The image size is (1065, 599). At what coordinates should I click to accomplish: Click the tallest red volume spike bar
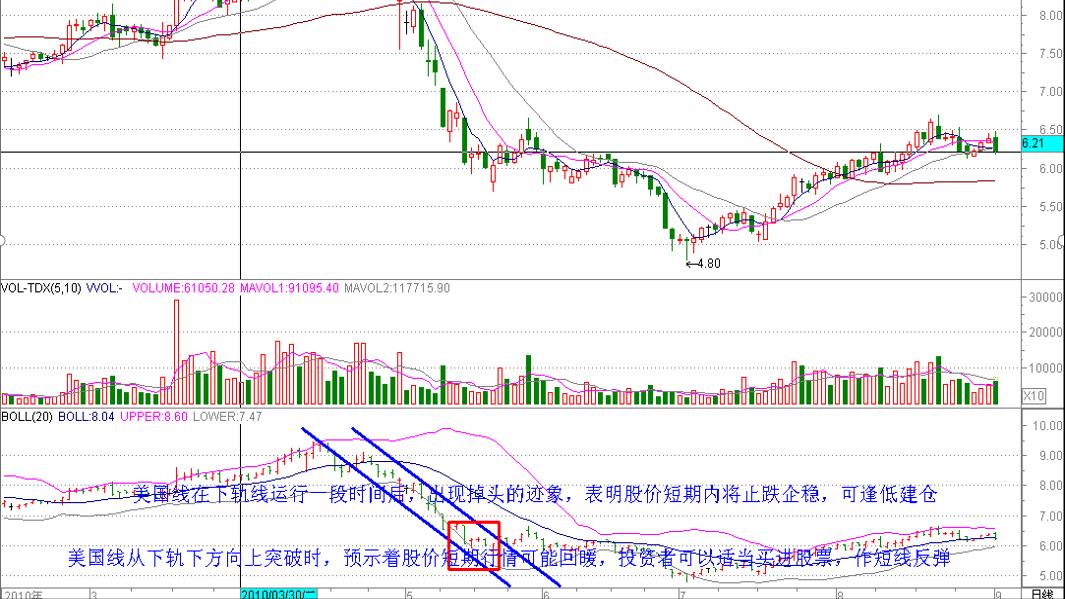177,352
